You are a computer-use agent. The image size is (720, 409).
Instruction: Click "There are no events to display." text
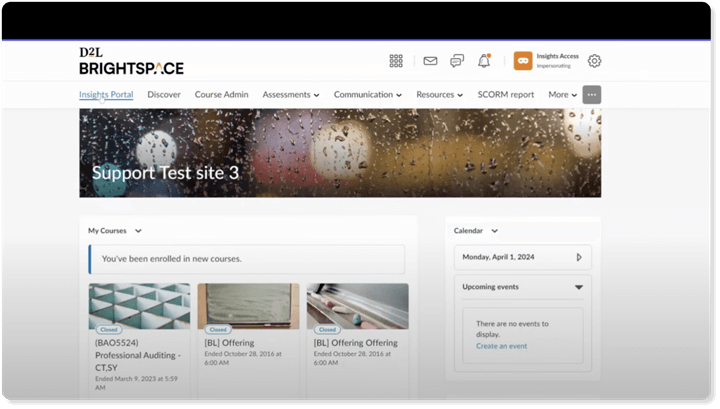[x=512, y=329]
